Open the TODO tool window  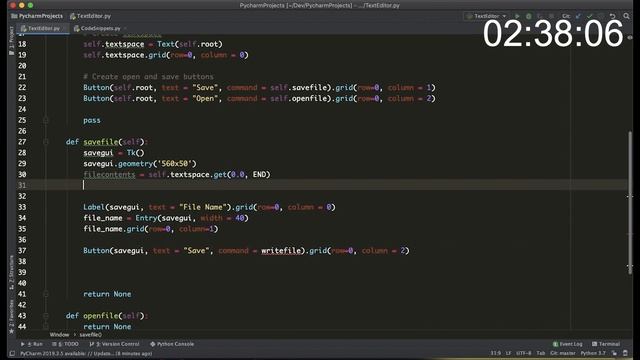pyautogui.click(x=65, y=344)
